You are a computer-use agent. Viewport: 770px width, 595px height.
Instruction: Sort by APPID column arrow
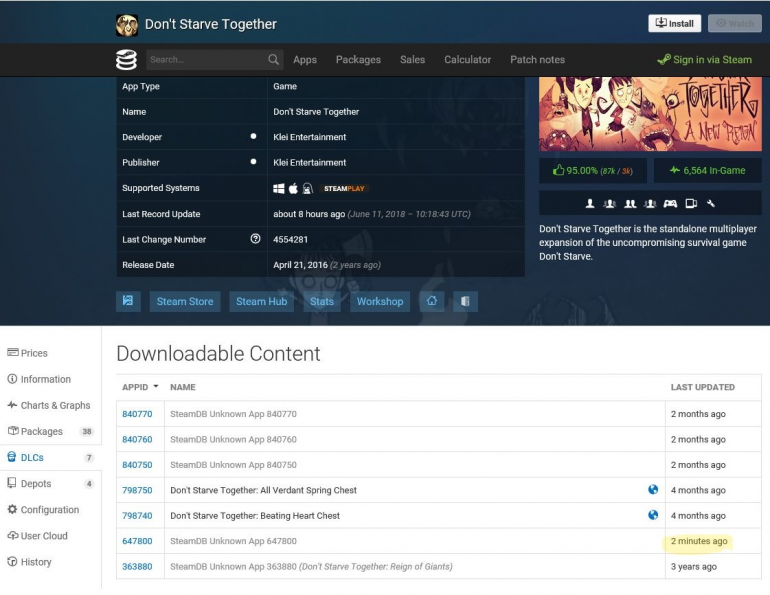pos(156,386)
